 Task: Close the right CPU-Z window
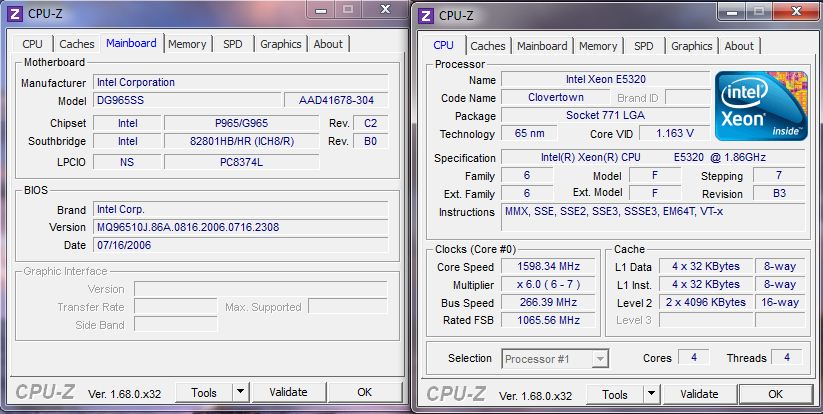pos(796,11)
